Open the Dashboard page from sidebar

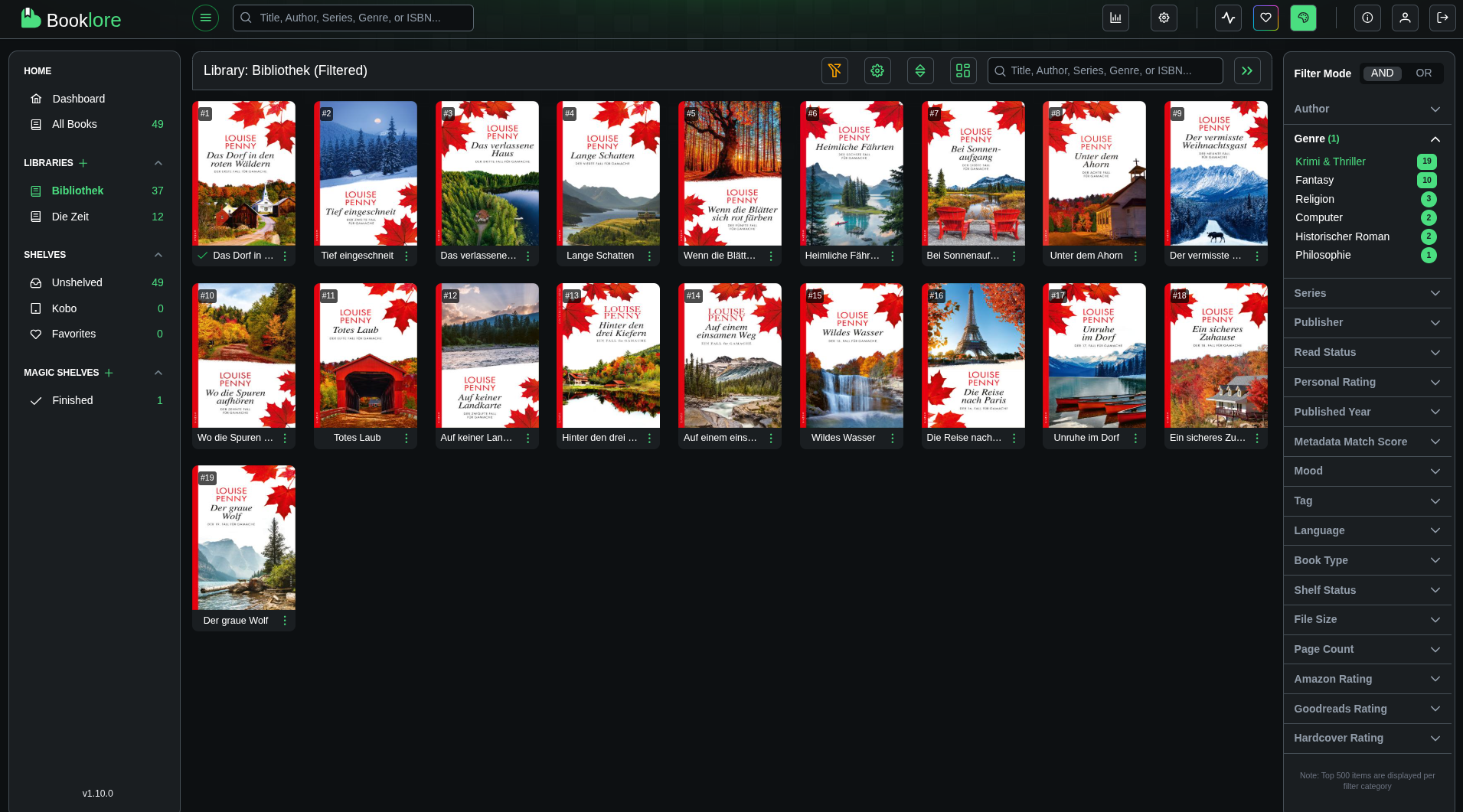tap(78, 99)
